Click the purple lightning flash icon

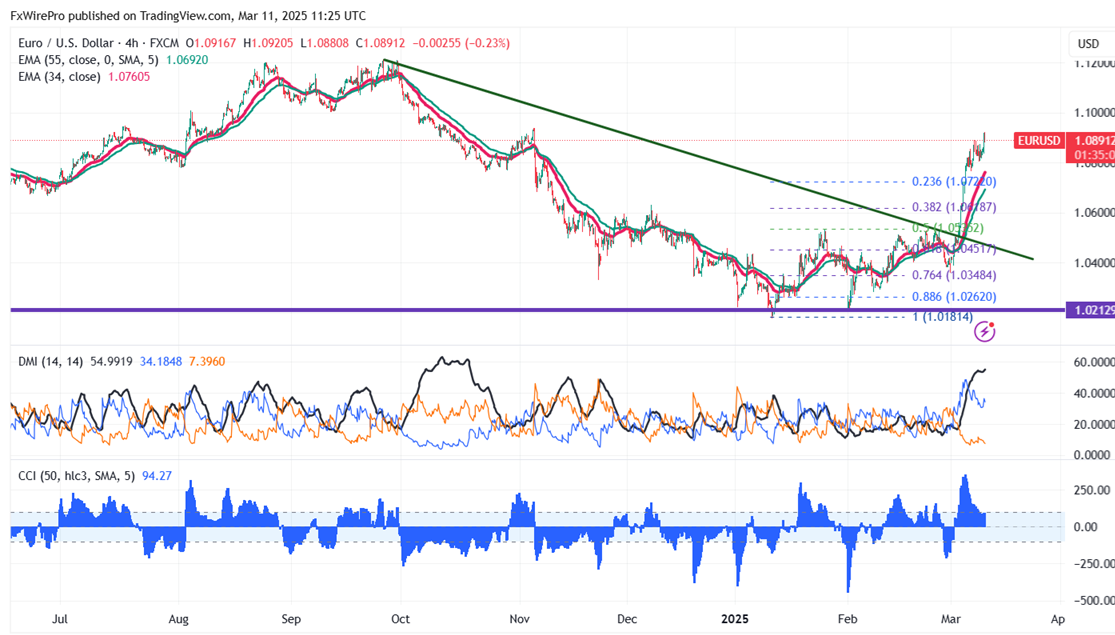984,331
